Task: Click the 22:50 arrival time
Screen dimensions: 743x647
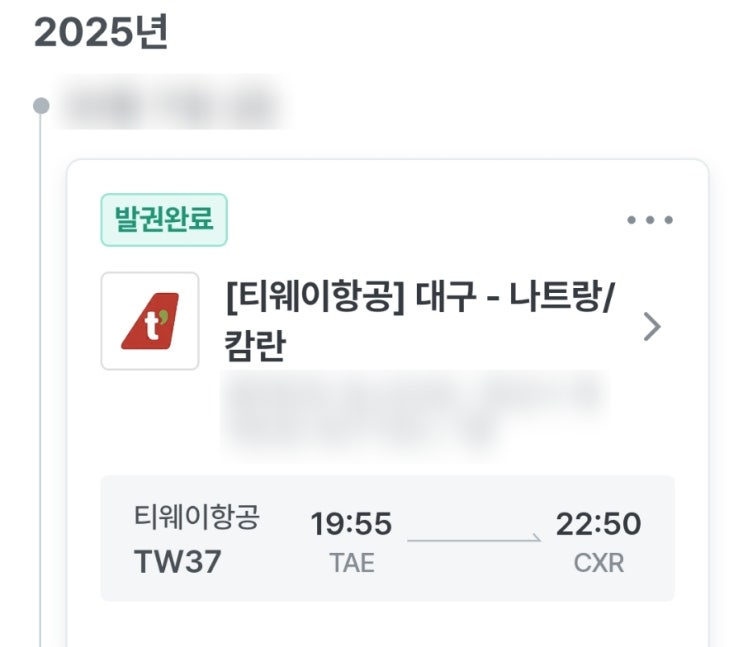Action: coord(598,523)
